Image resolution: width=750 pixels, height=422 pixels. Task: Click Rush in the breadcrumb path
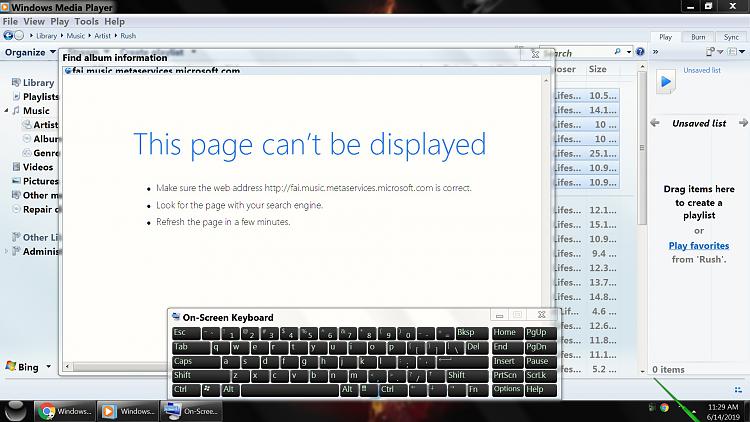(128, 35)
